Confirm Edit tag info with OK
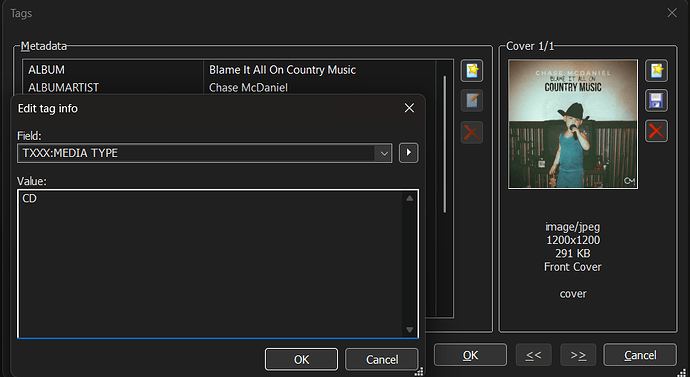690x377 pixels. [301, 359]
